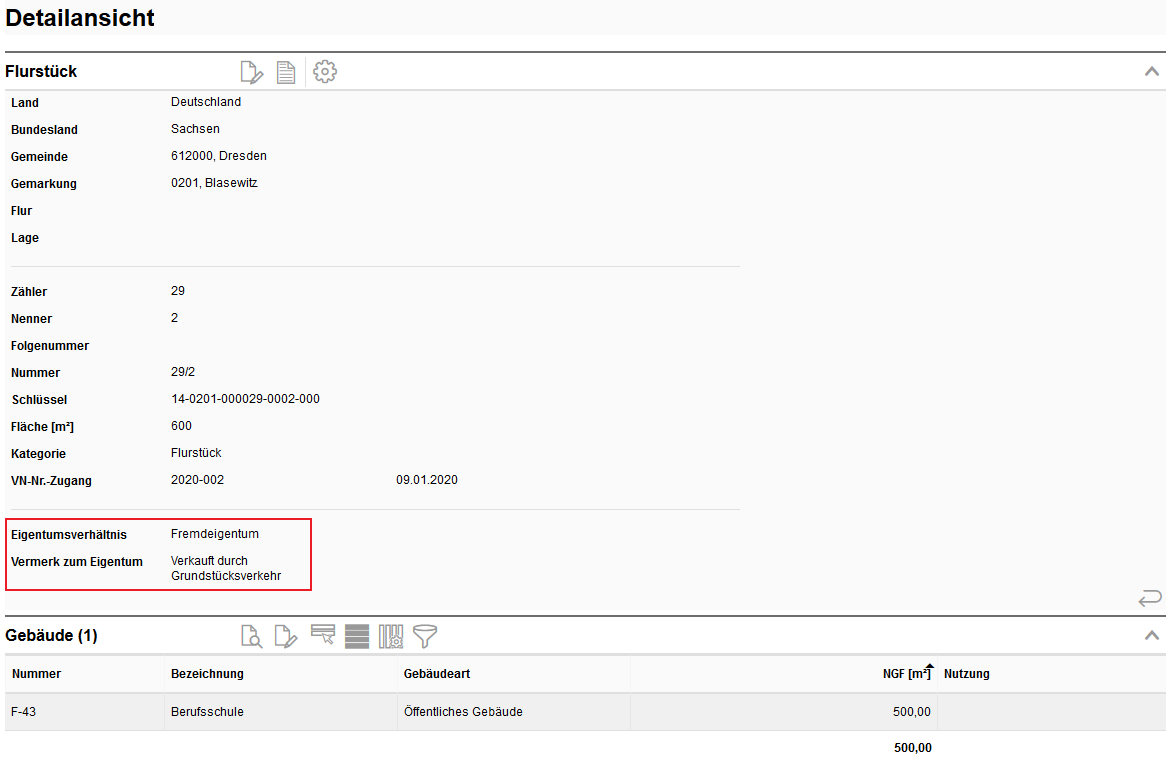Screen dimensions: 1166x763
Task: Click the Nutzung column header
Action: point(966,674)
